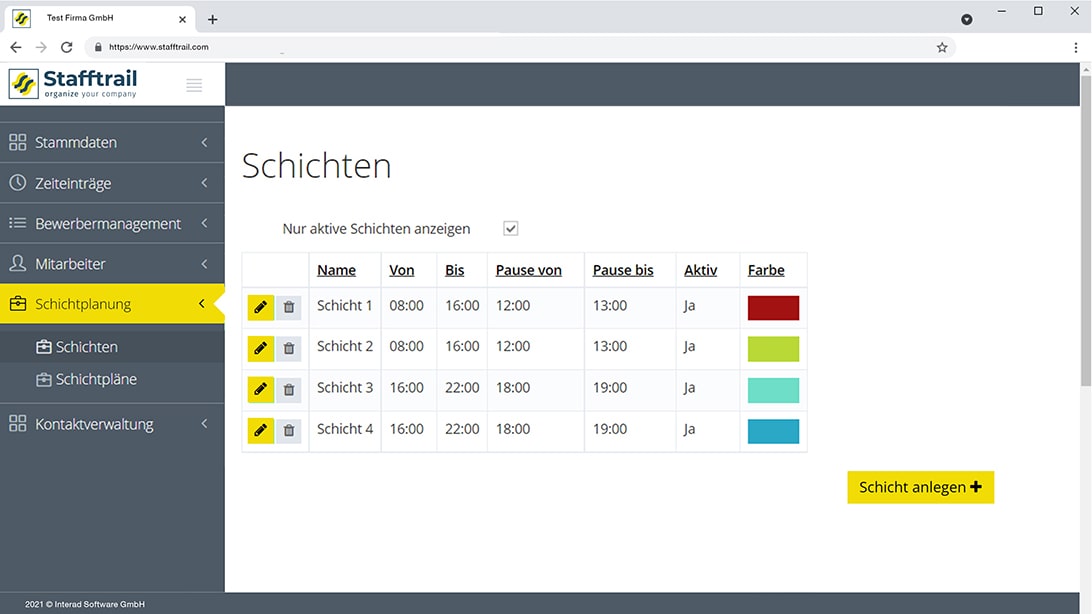Image resolution: width=1092 pixels, height=614 pixels.
Task: Click the Zeiteinträge clock icon
Action: (x=17, y=182)
